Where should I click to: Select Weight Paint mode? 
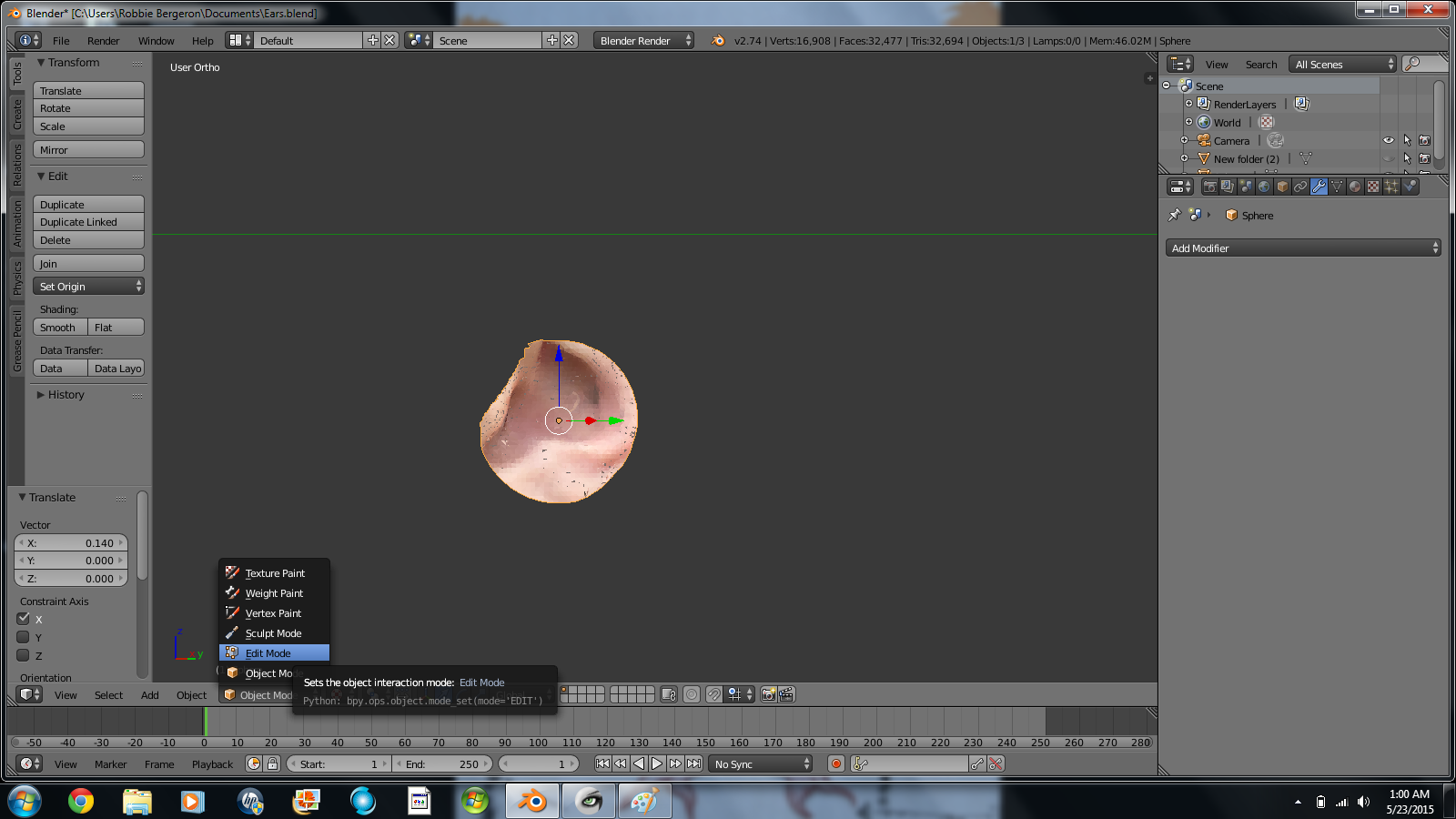click(275, 593)
